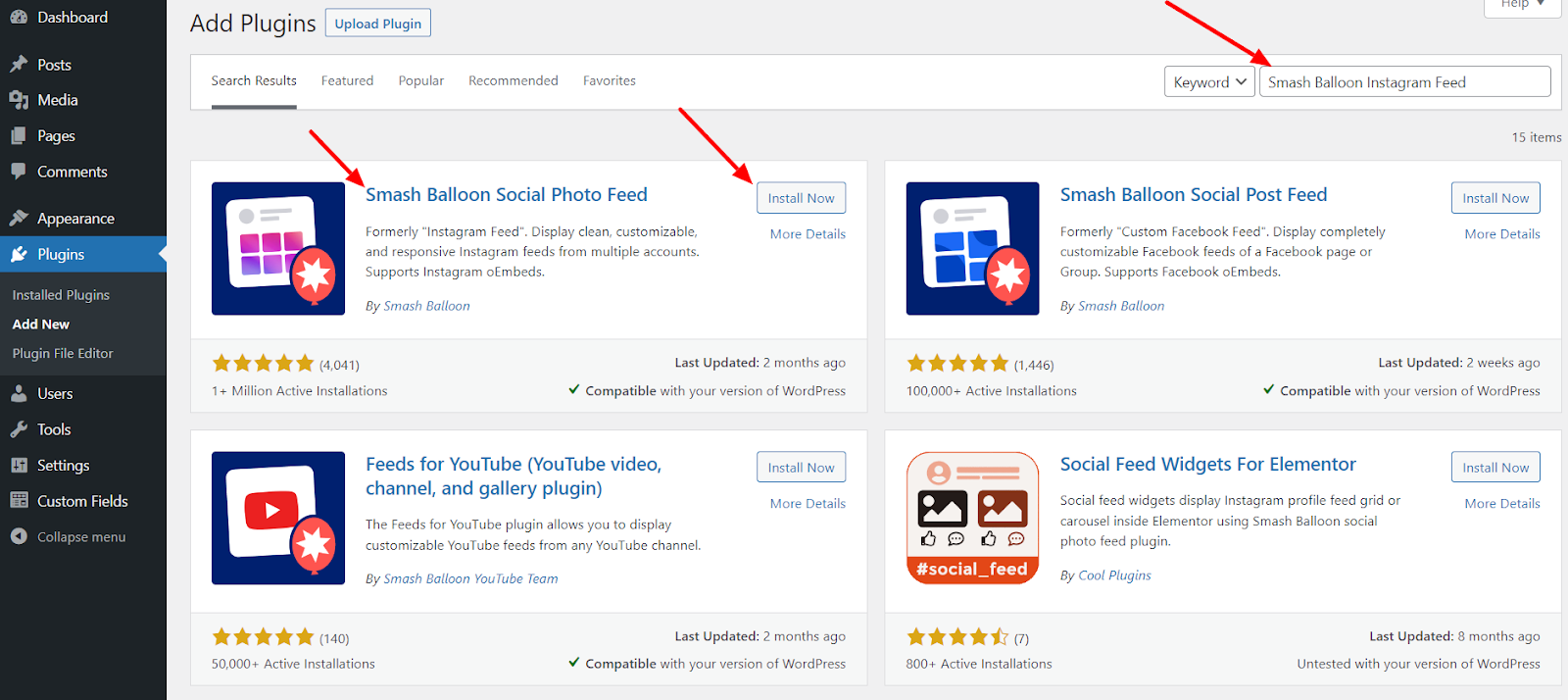Open the Keyword search type dropdown

[1209, 82]
